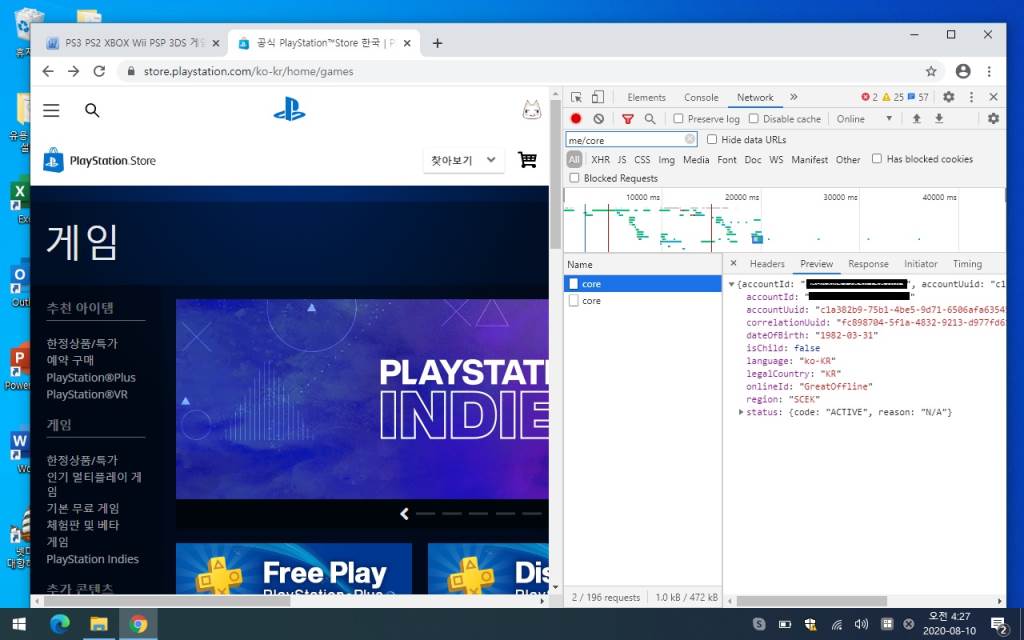This screenshot has width=1024, height=640.
Task: Stop recording network log with red button
Action: [575, 119]
